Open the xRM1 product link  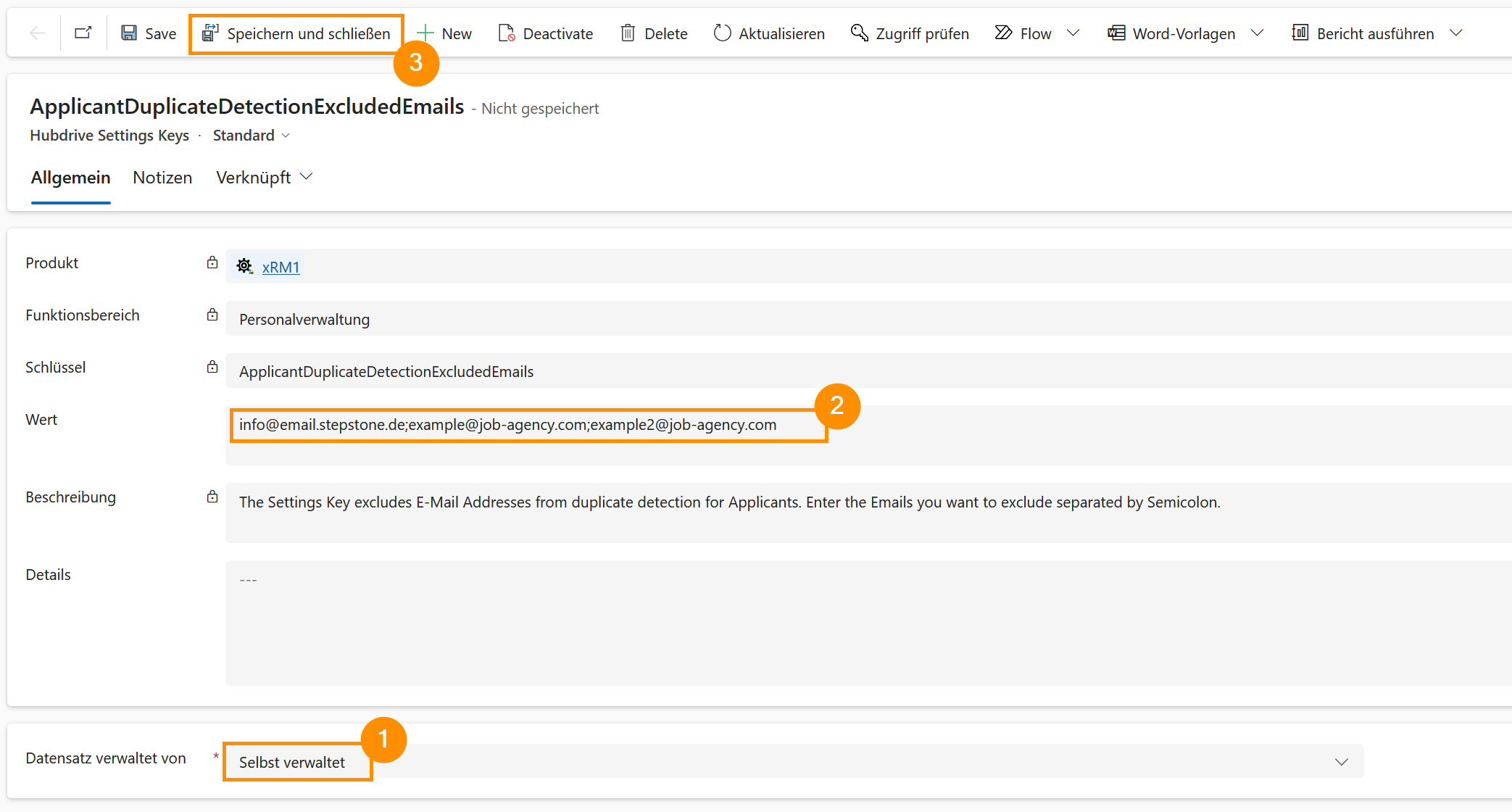point(281,268)
